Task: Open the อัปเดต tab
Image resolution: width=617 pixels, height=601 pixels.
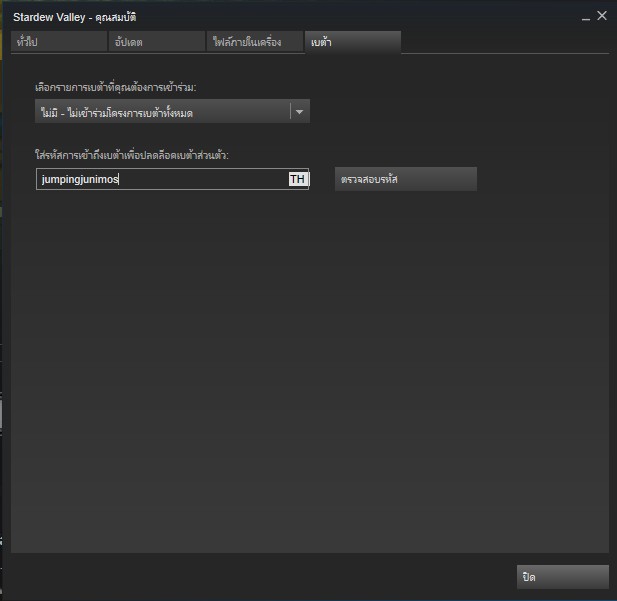Action: (x=157, y=42)
